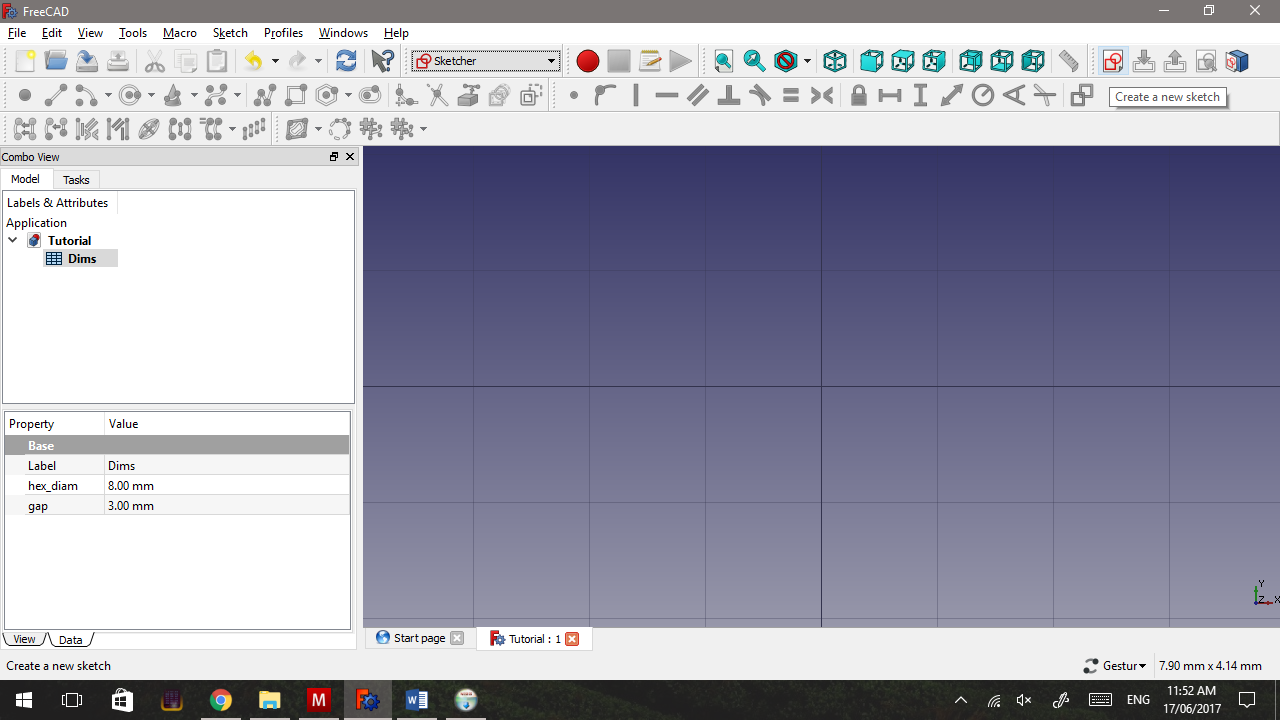Open Word from the taskbar
The height and width of the screenshot is (720, 1280).
pos(417,699)
